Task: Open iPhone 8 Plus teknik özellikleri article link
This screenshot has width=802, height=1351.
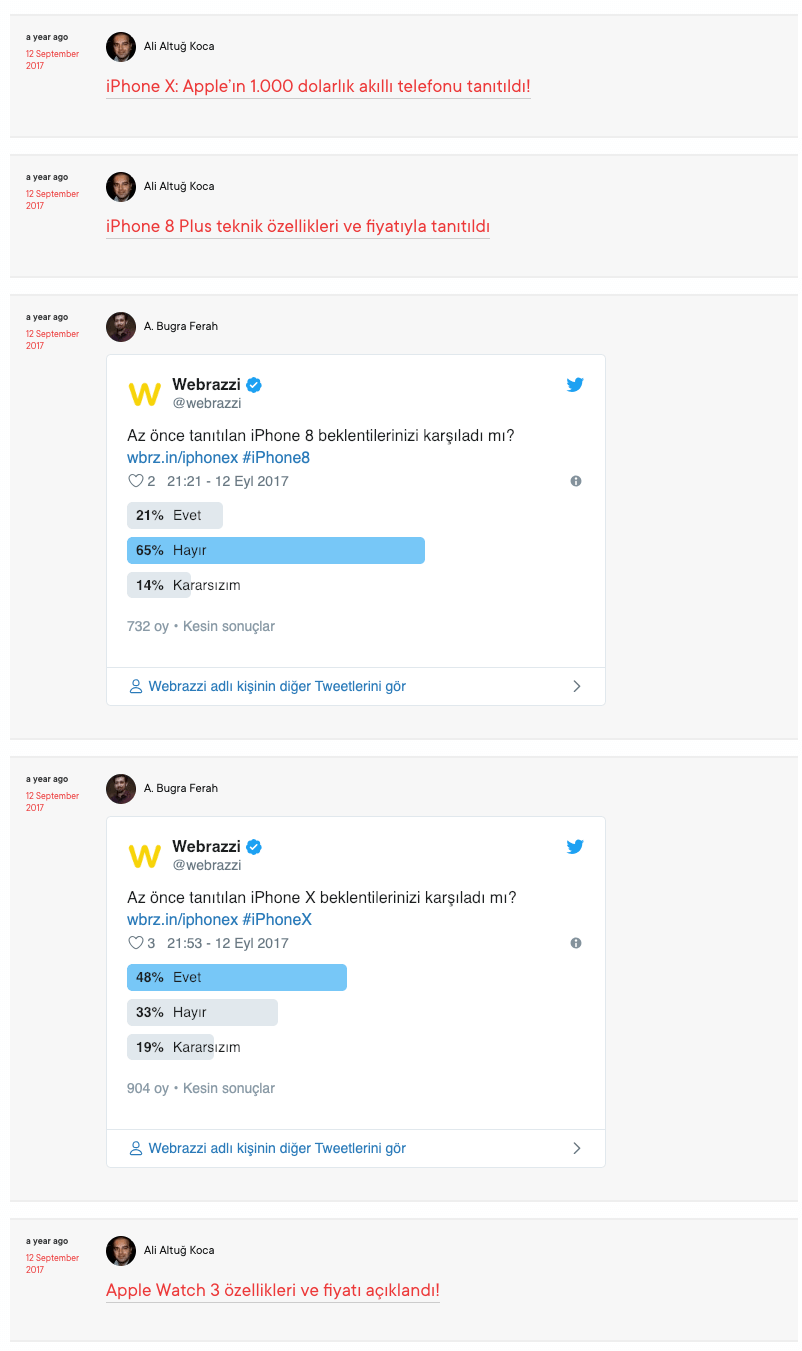Action: click(298, 226)
